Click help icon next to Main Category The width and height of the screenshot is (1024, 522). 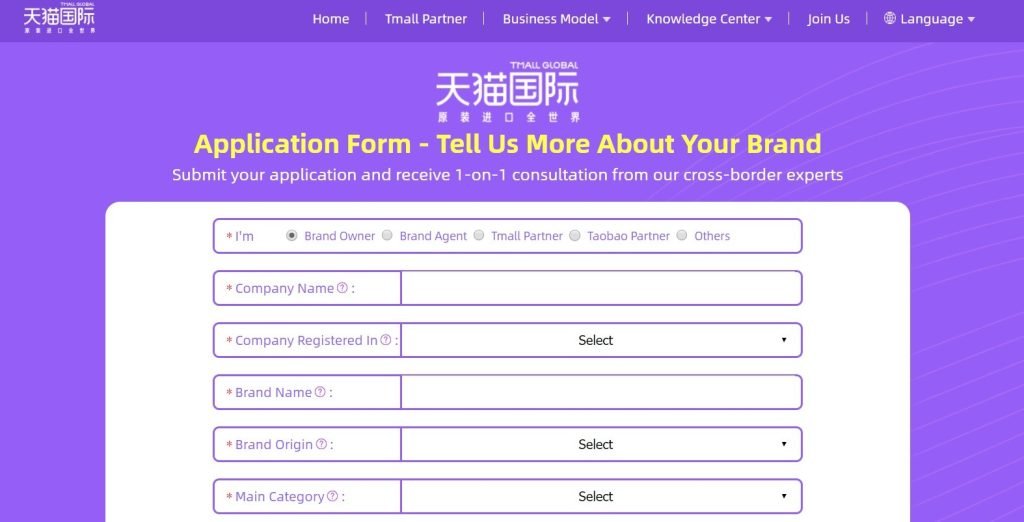pyautogui.click(x=332, y=497)
